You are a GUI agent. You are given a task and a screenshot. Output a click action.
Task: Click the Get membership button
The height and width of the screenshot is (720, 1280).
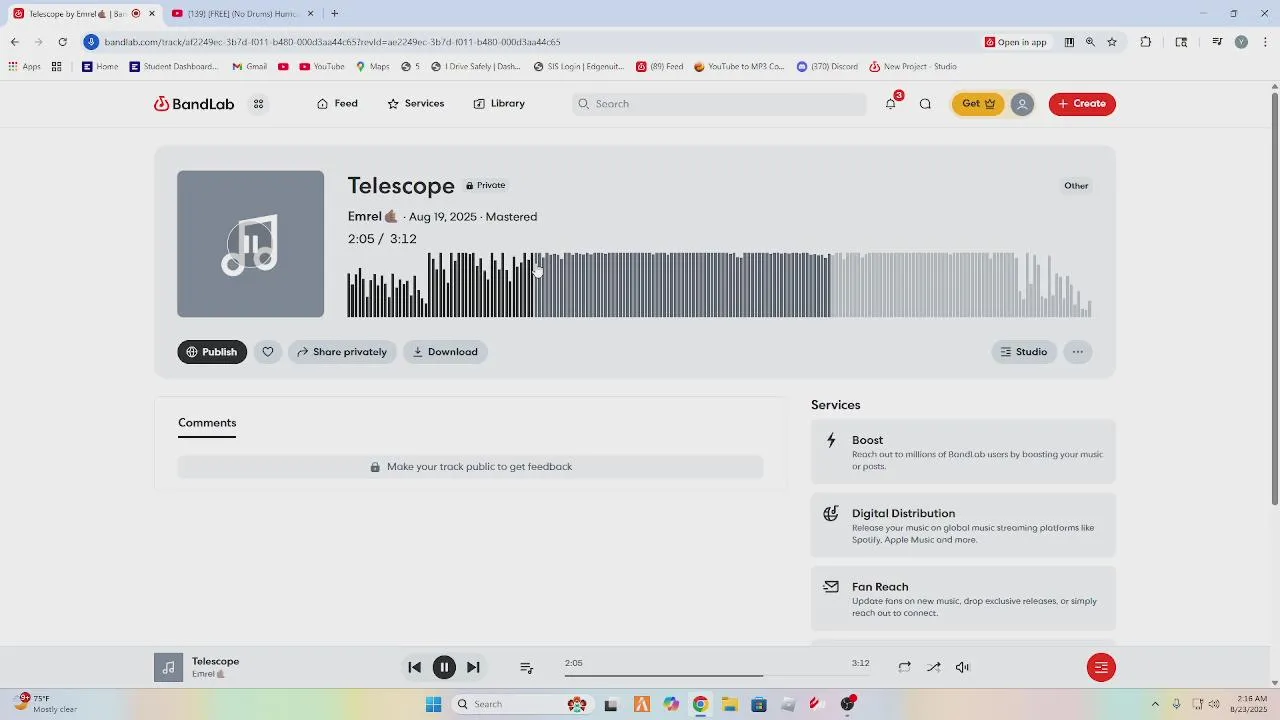click(x=977, y=104)
